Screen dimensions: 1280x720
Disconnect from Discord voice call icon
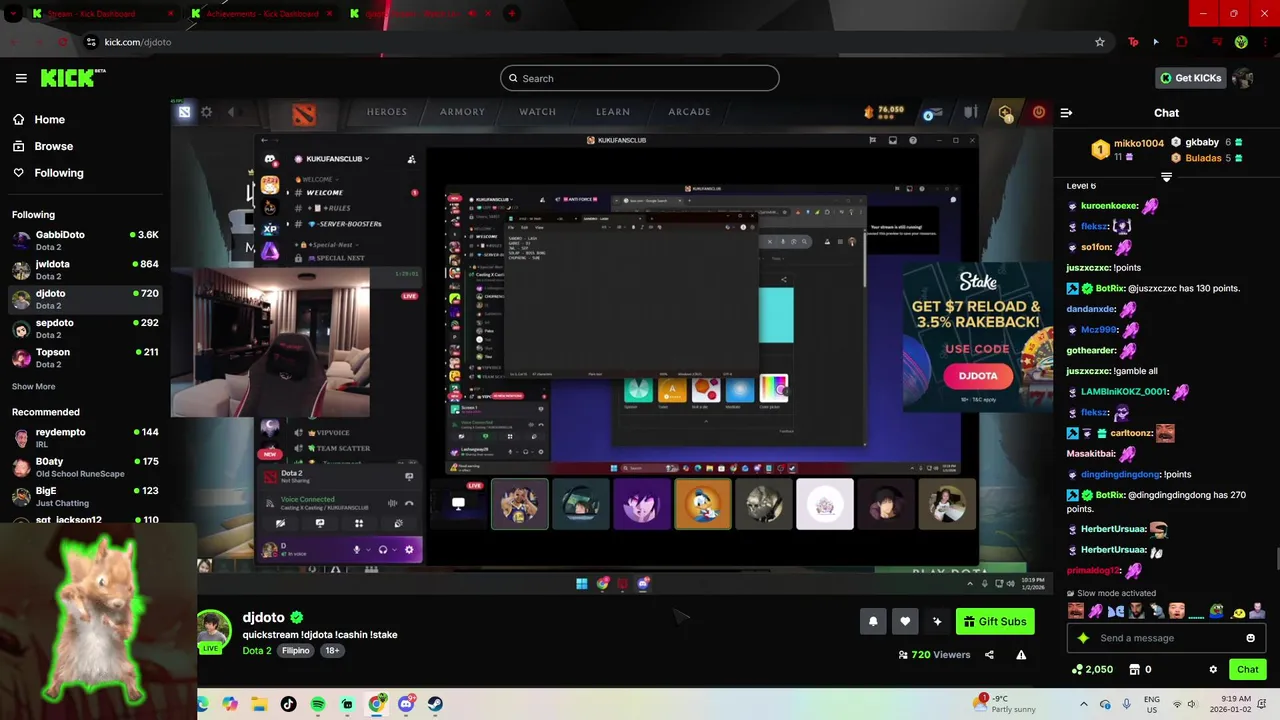tap(408, 503)
